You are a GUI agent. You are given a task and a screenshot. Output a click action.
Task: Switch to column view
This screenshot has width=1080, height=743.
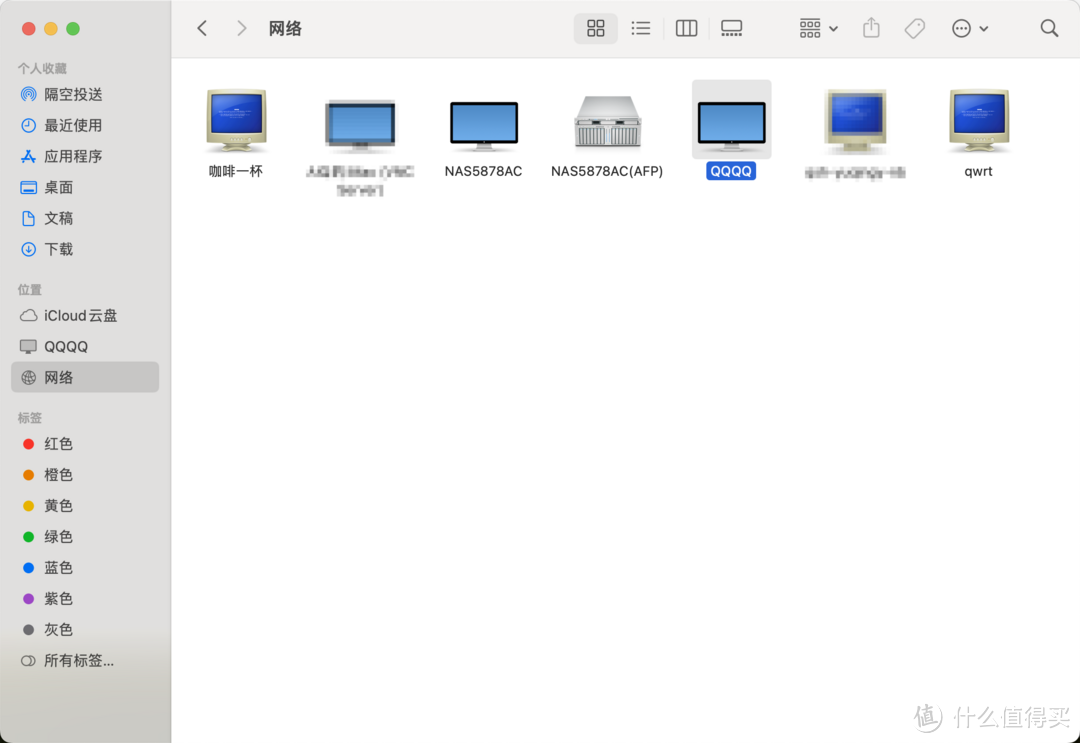(x=686, y=28)
